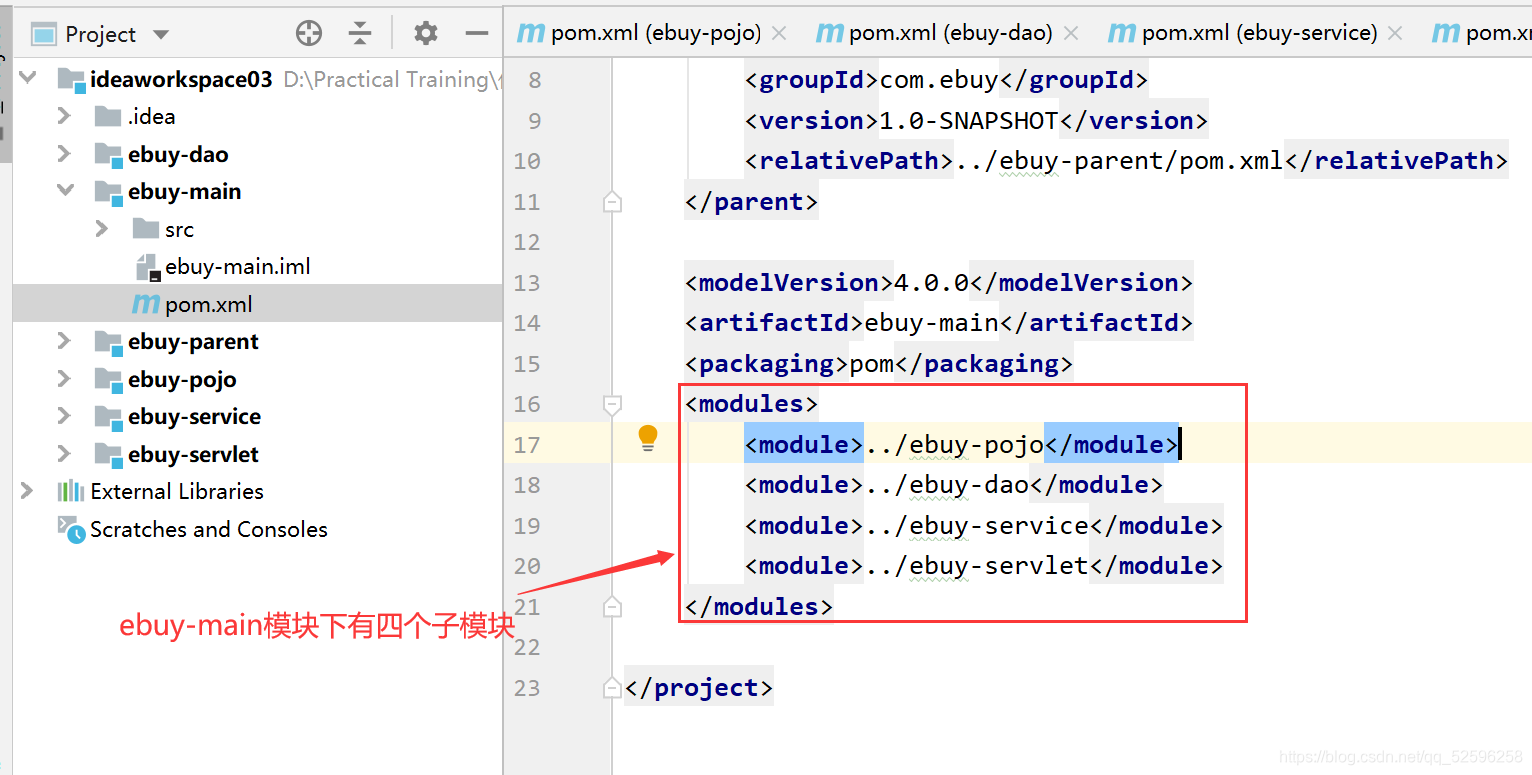Image resolution: width=1532 pixels, height=775 pixels.
Task: Expand the ebuy-dao module
Action: (64, 154)
